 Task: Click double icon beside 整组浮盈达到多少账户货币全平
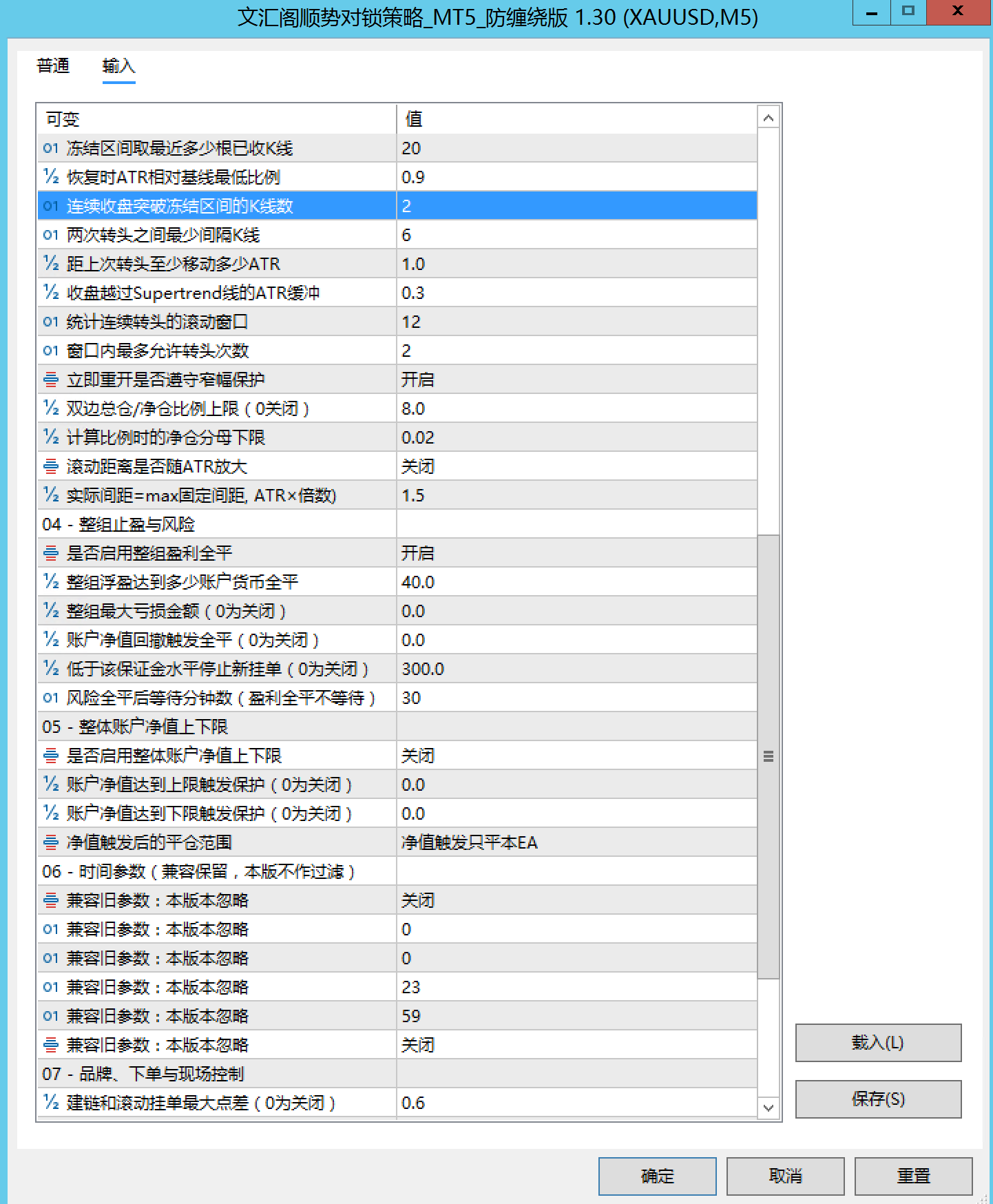51,582
